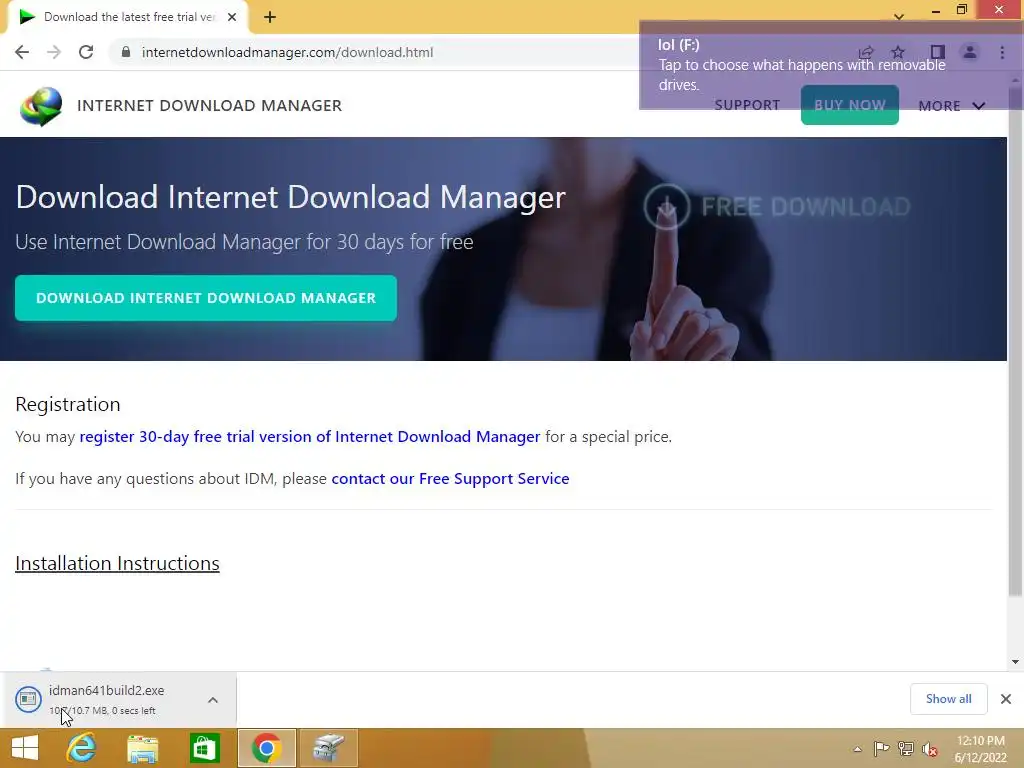Screen dimensions: 1024x768
Task: Click muted volume tray icon
Action: tap(929, 749)
